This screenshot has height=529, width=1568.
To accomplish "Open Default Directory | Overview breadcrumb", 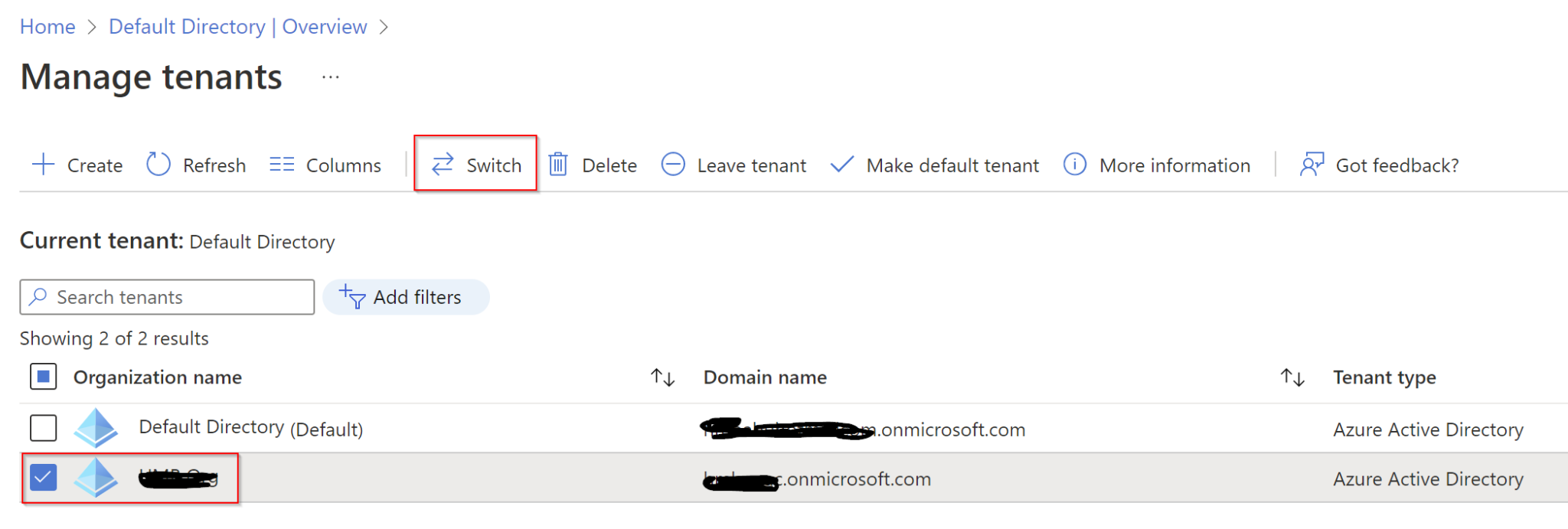I will pyautogui.click(x=238, y=26).
